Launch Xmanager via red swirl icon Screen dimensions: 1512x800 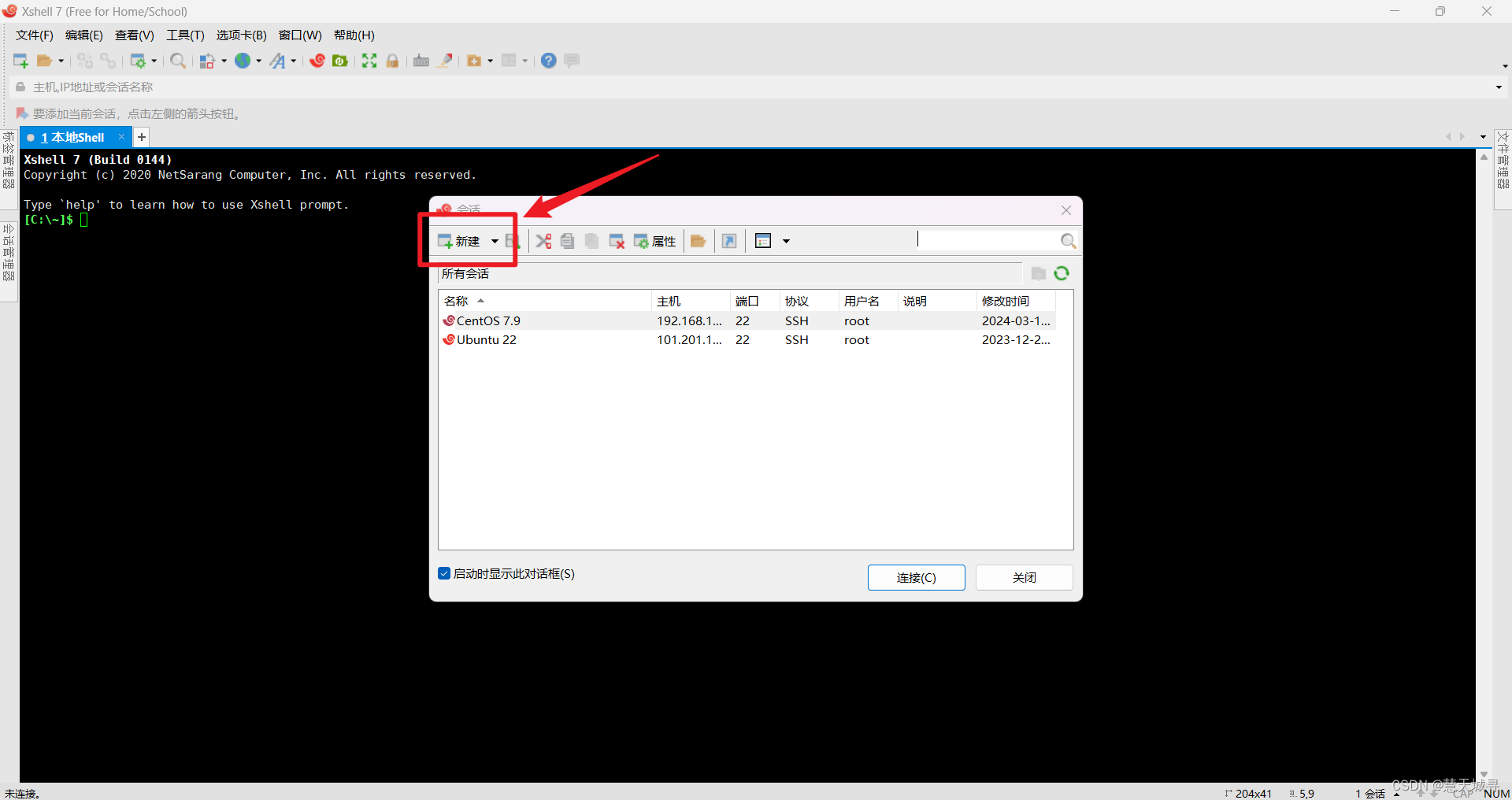[x=317, y=61]
